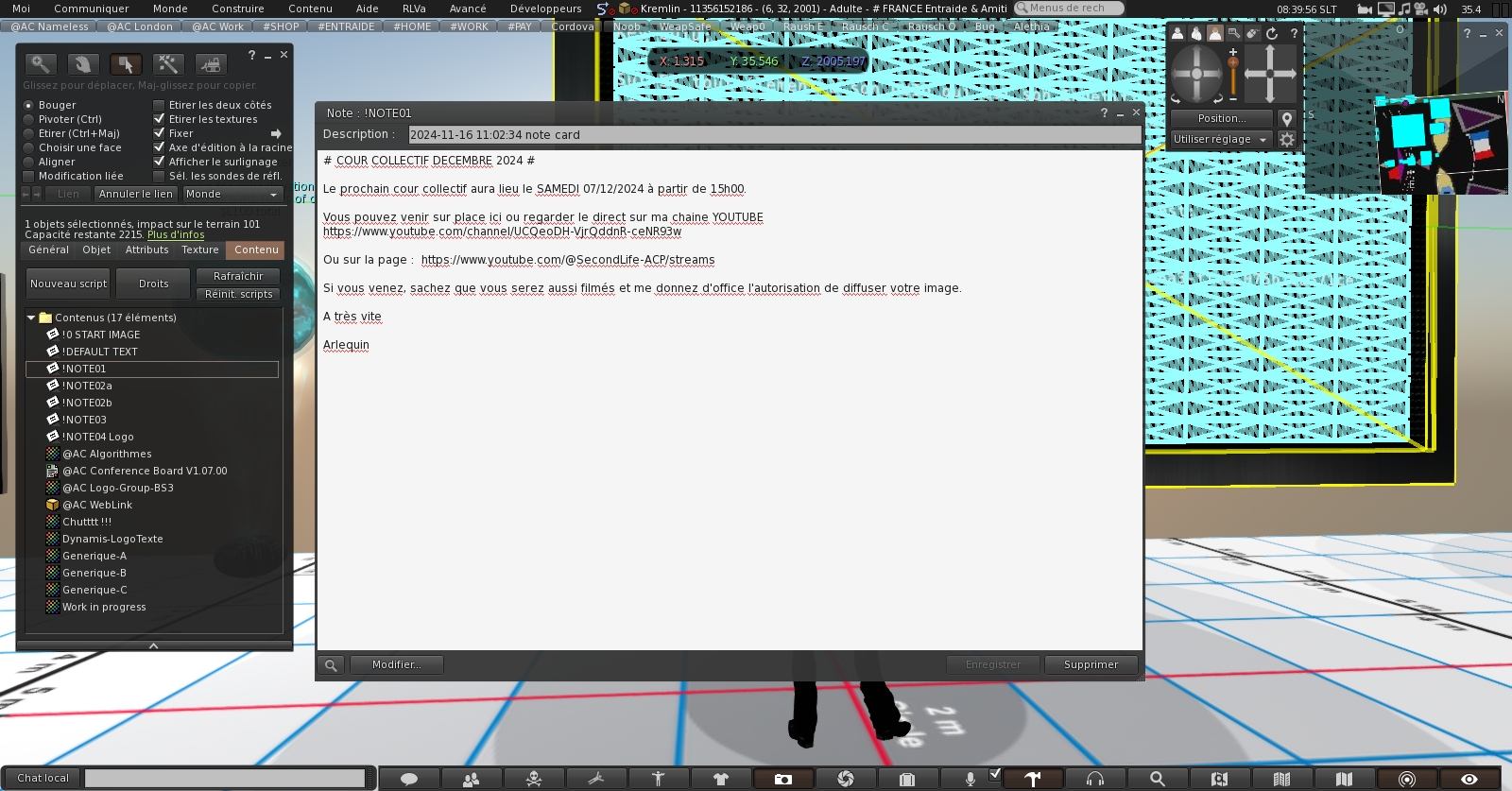
Task: Switch to the 'Texture' tab
Action: point(199,249)
